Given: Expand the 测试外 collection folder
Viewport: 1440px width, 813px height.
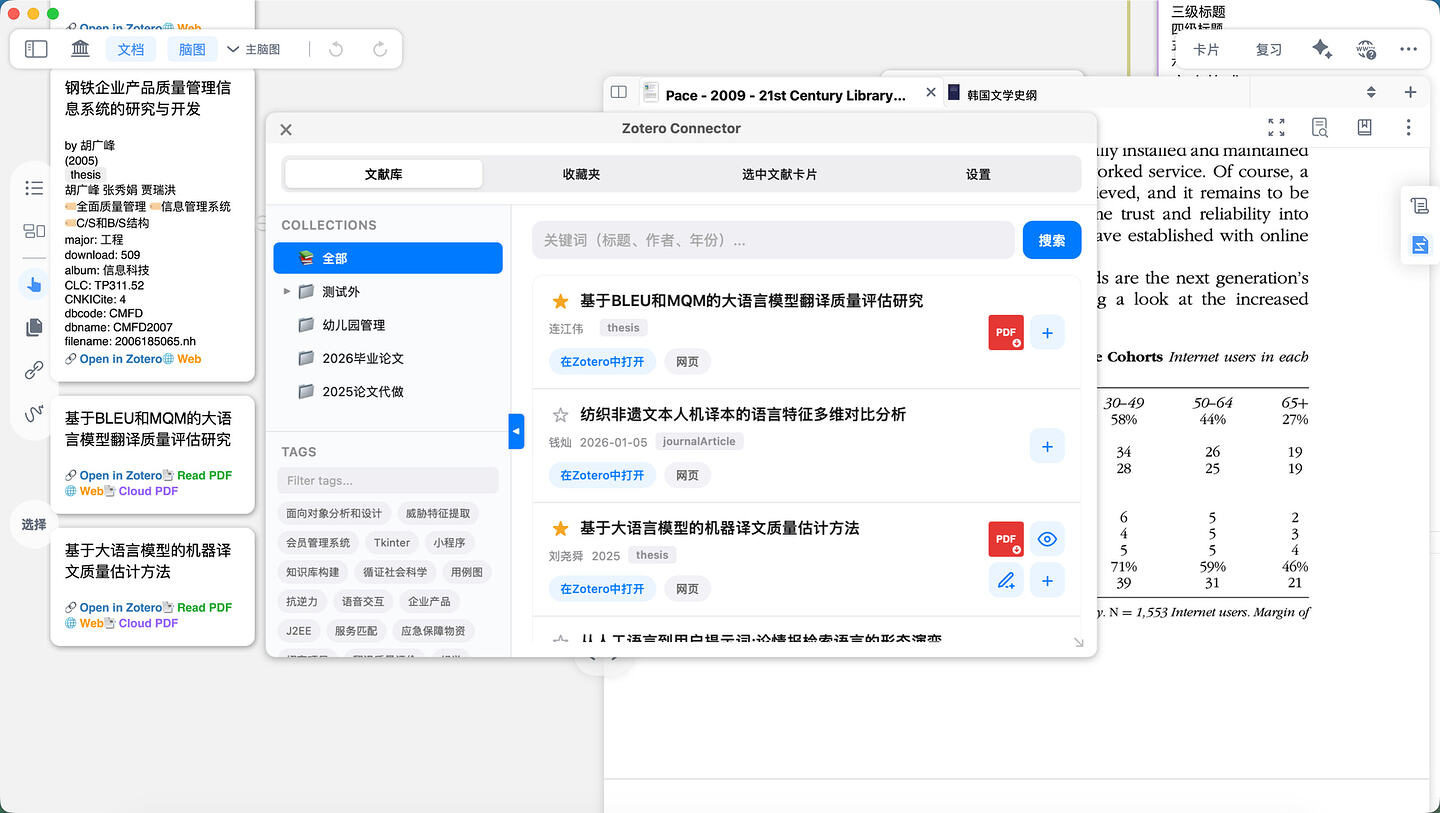Looking at the screenshot, I should point(287,292).
